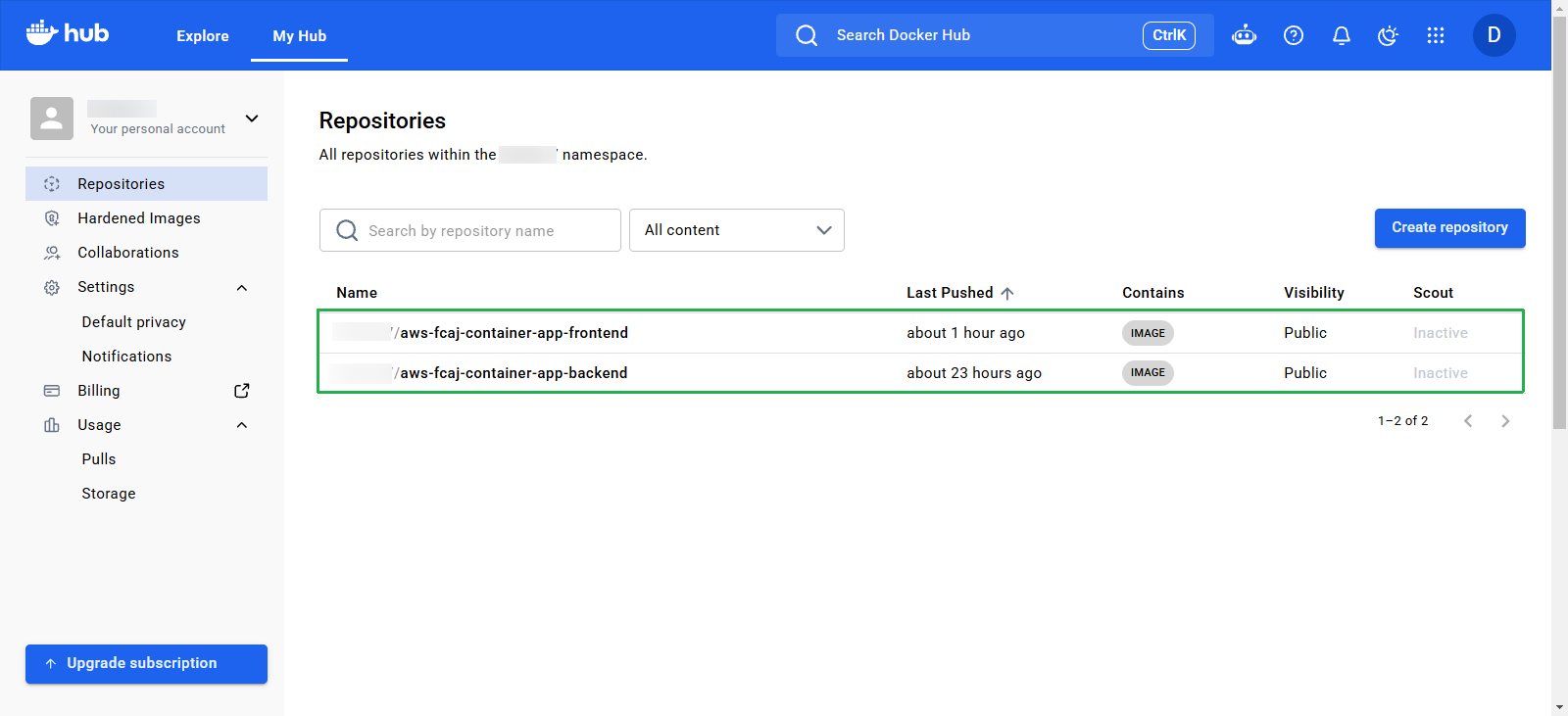
Task: Open the help question mark icon
Action: point(1294,35)
